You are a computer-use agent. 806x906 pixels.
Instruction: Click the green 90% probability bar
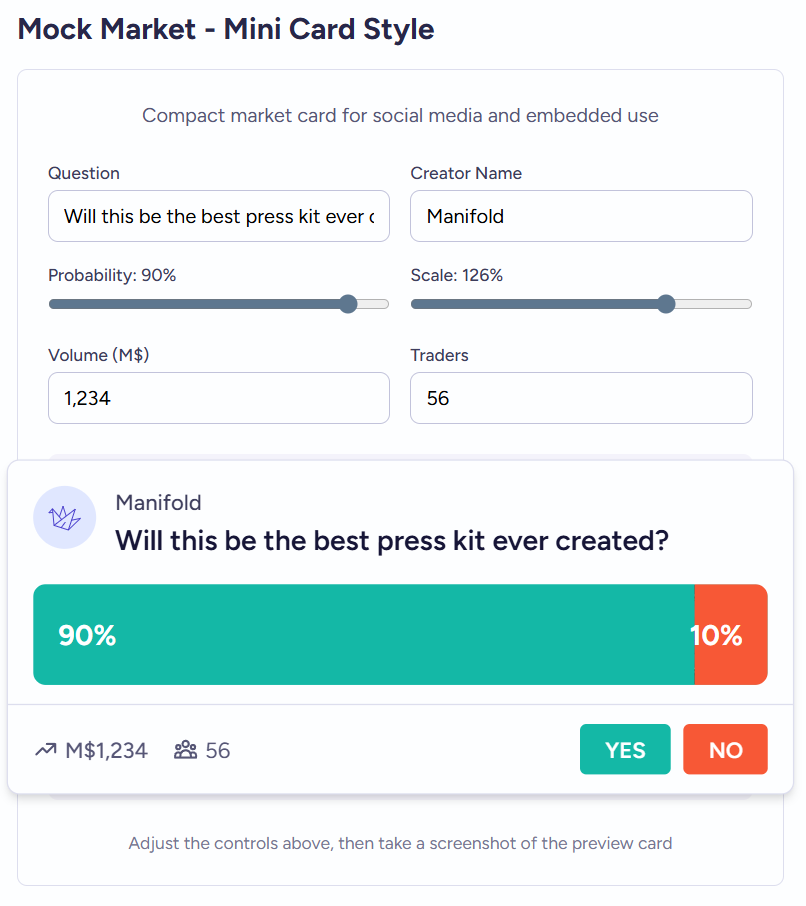point(363,635)
